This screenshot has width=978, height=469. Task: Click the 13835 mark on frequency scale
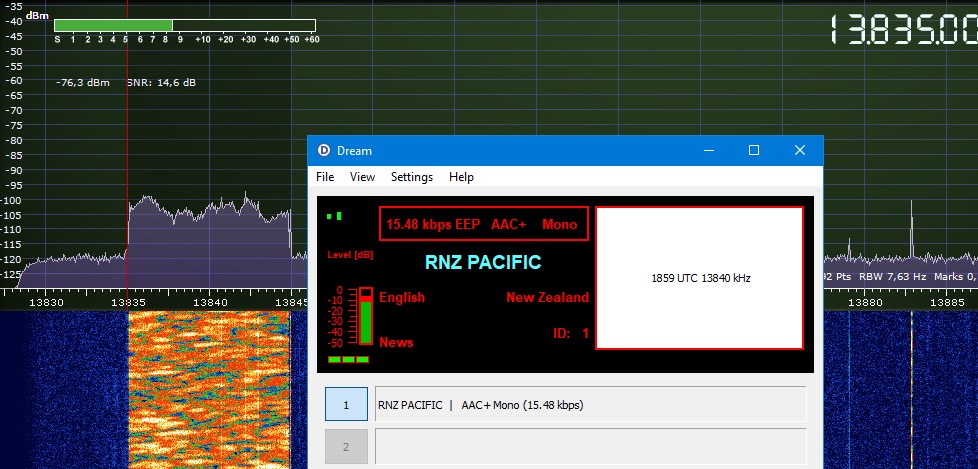click(x=128, y=302)
